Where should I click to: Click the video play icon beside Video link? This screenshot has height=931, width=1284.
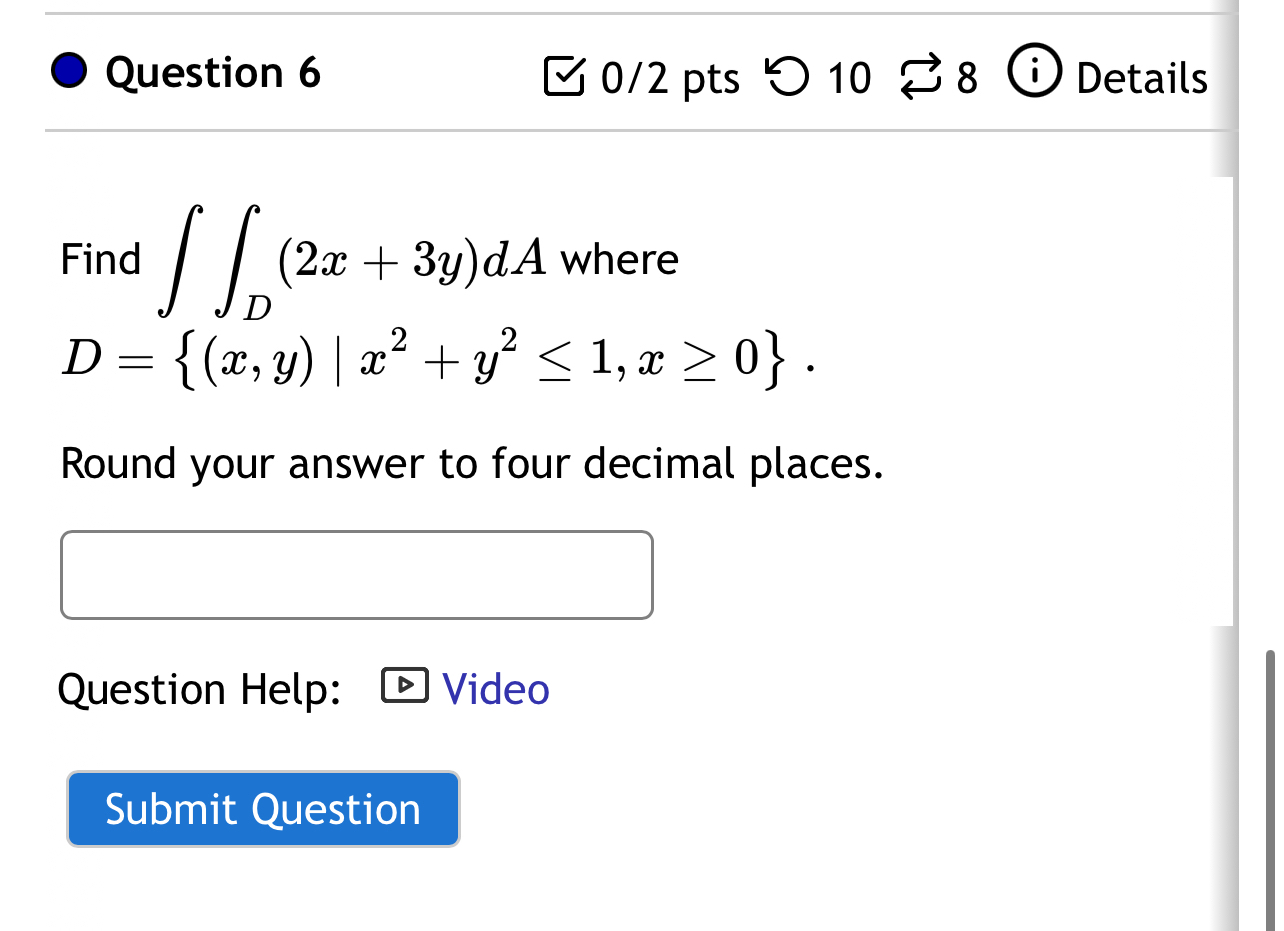tap(404, 687)
